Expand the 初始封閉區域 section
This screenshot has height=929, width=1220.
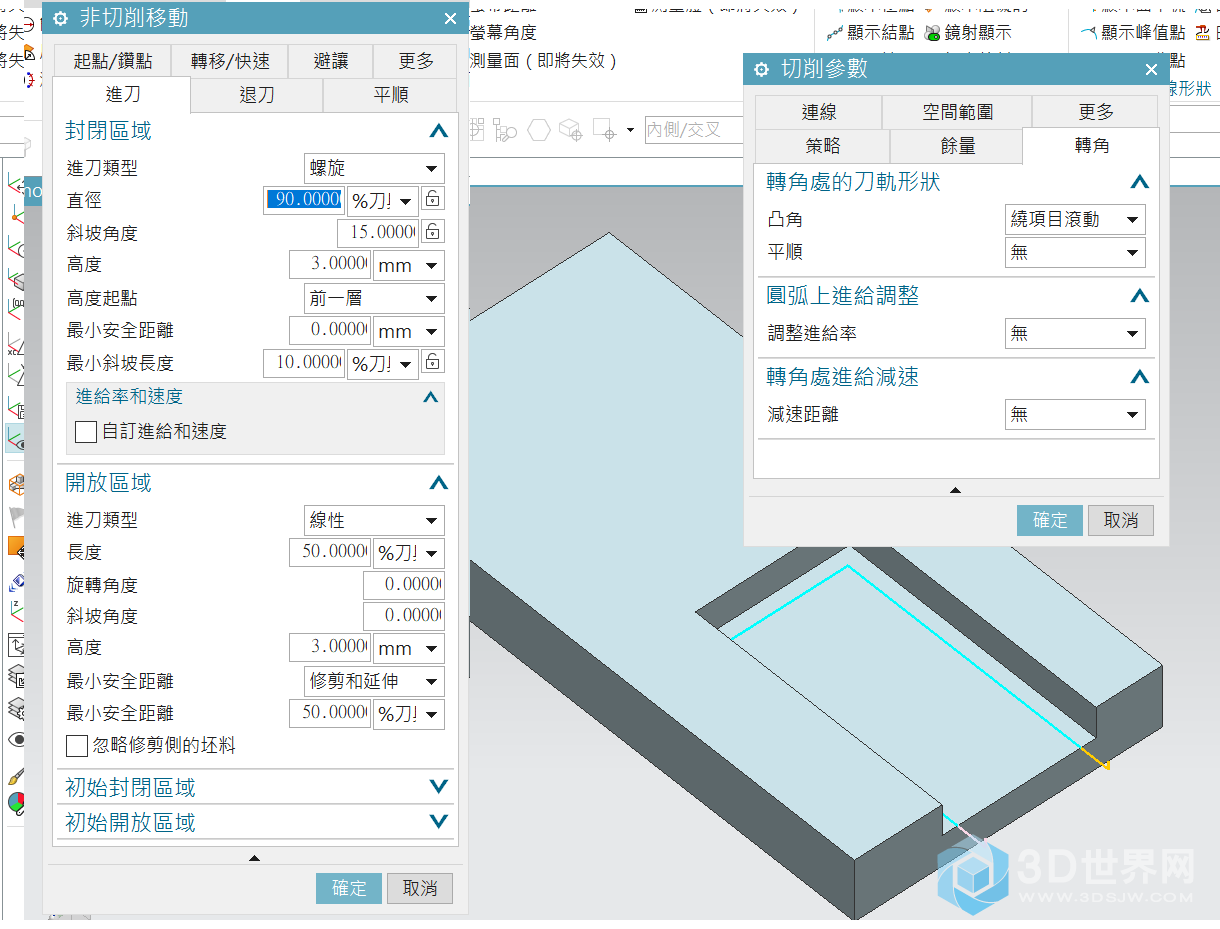438,787
